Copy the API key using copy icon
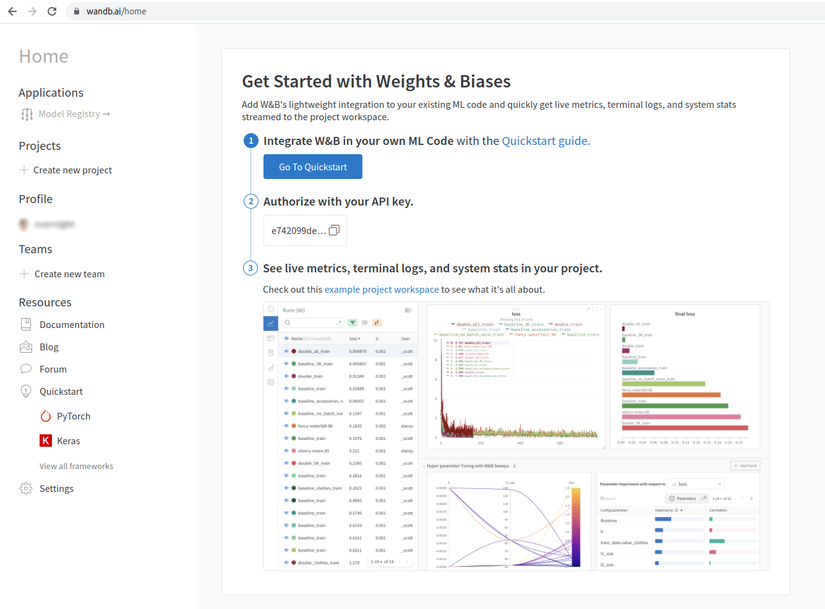The width and height of the screenshot is (825, 609). (334, 231)
